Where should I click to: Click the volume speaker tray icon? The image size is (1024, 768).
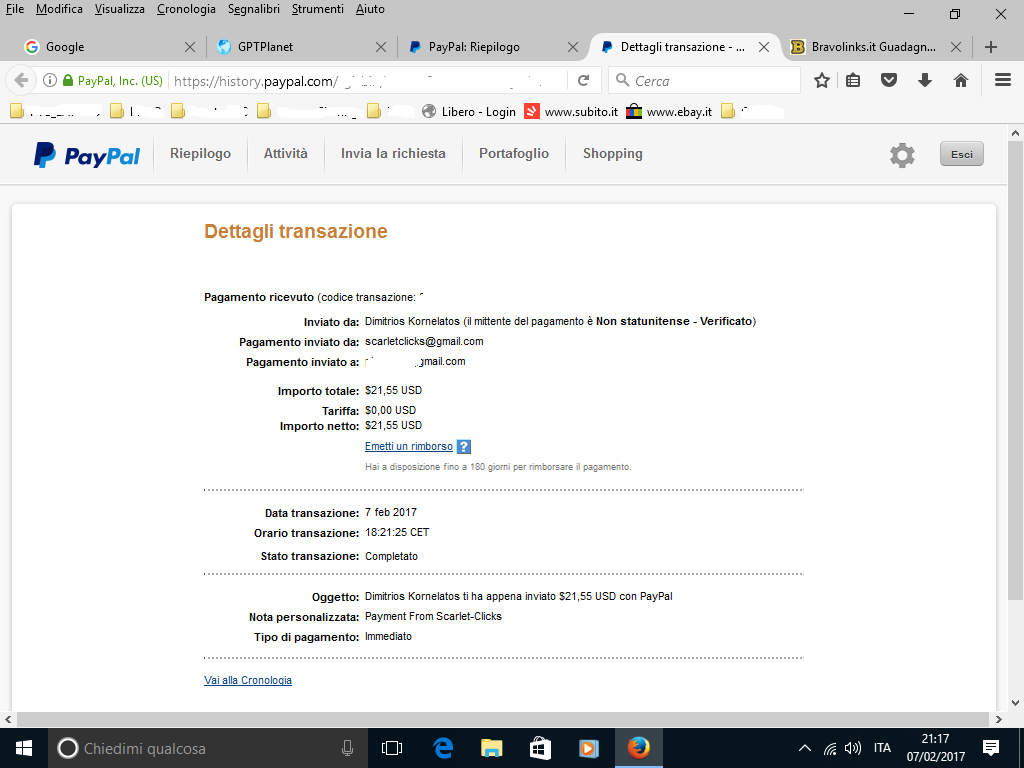pos(852,748)
